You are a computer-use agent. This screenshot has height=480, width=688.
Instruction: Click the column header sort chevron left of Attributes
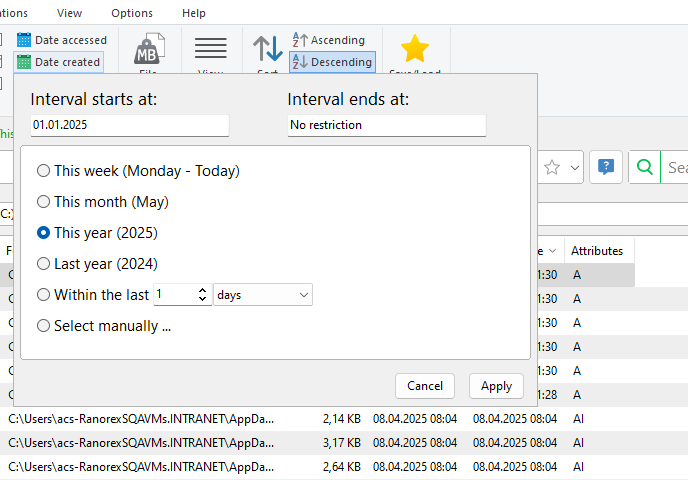(552, 251)
